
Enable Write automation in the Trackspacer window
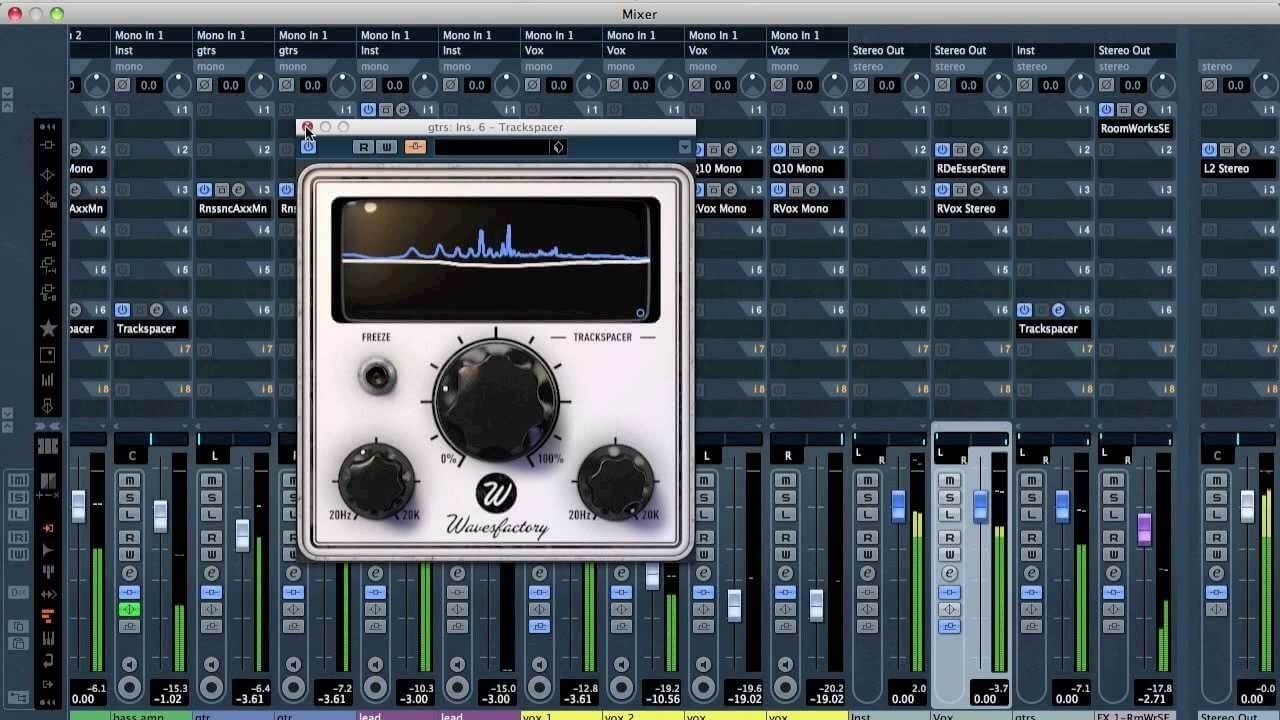[386, 147]
